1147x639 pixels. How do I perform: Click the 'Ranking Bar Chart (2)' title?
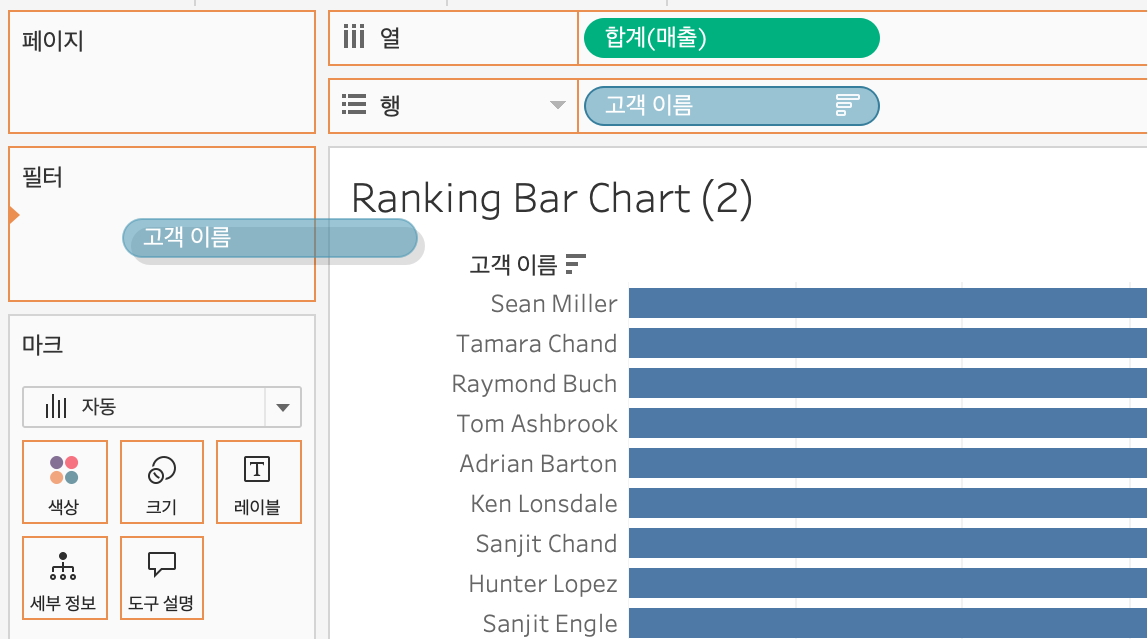pos(552,199)
